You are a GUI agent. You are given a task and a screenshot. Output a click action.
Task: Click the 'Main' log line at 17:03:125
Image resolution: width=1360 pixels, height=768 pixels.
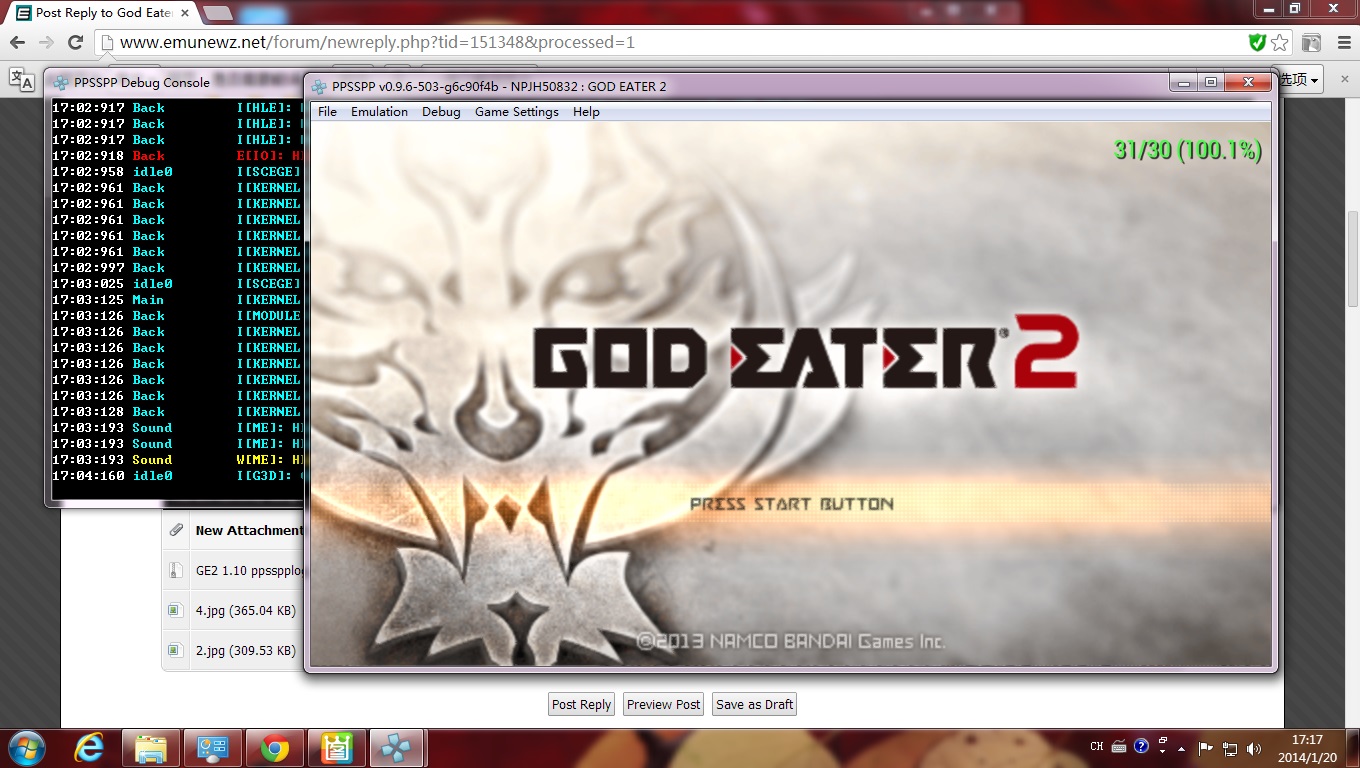tap(176, 300)
